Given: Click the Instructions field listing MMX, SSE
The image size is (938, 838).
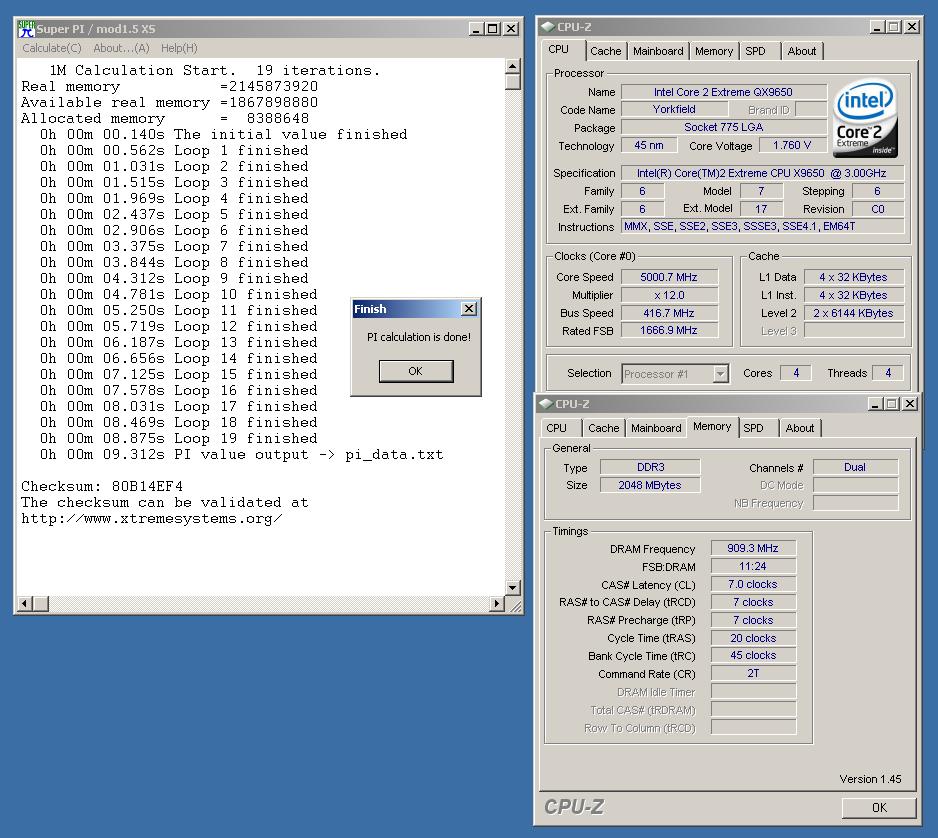Looking at the screenshot, I should [763, 226].
